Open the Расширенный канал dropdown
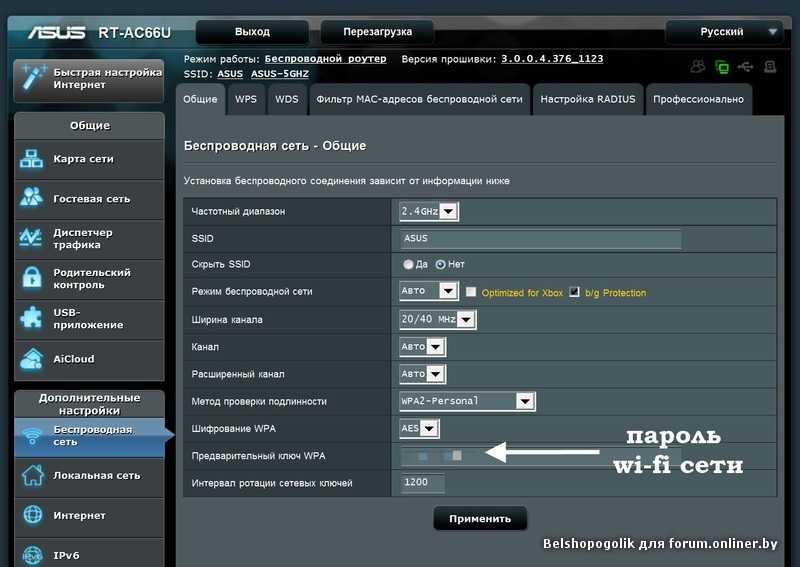Screen dimensions: 800x567 point(422,374)
